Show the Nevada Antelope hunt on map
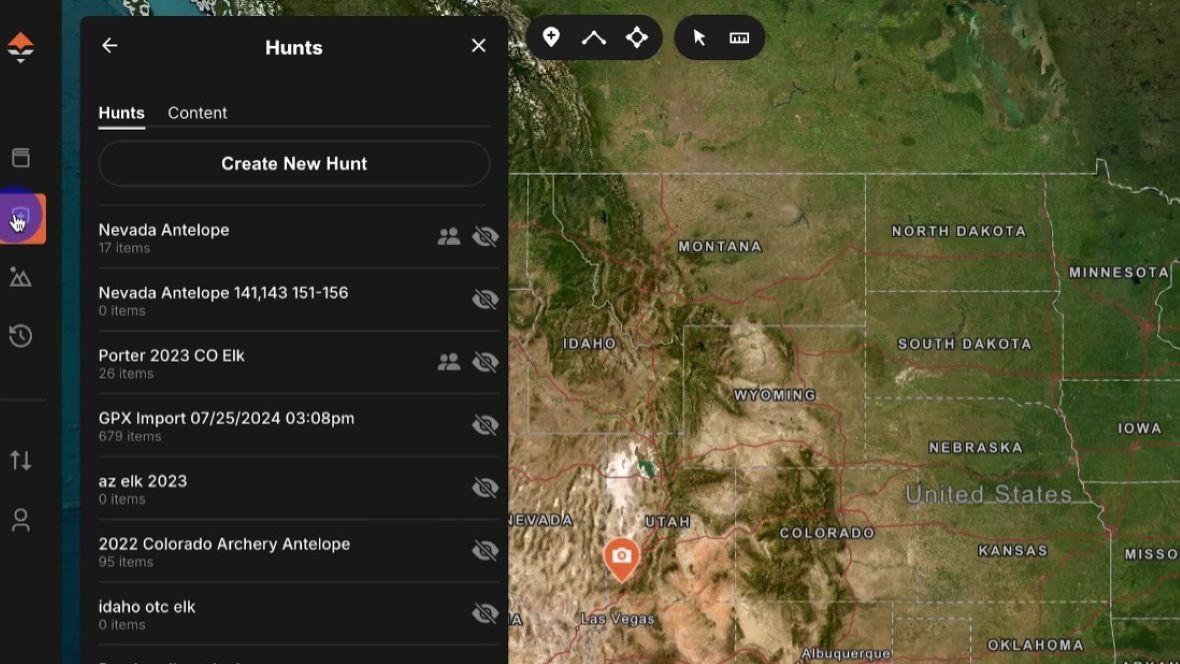Viewport: 1180px width, 664px height. click(x=485, y=237)
